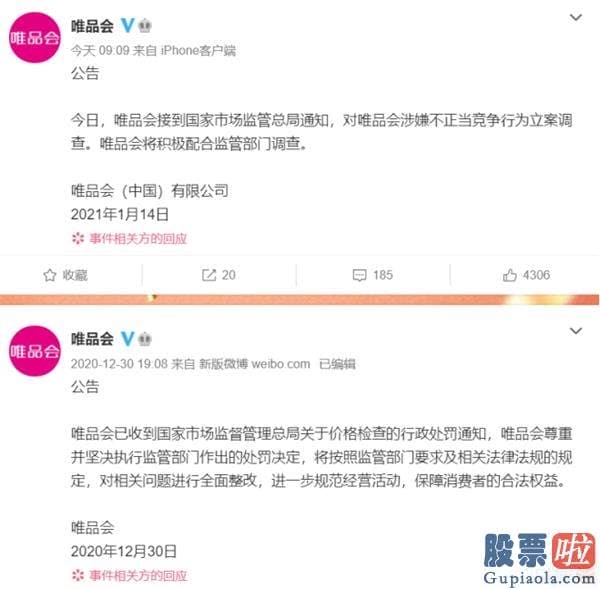Viewport: 600px width, 589px height.
Task: Open 事件相关方的回应 tag on first post
Action: [129, 239]
